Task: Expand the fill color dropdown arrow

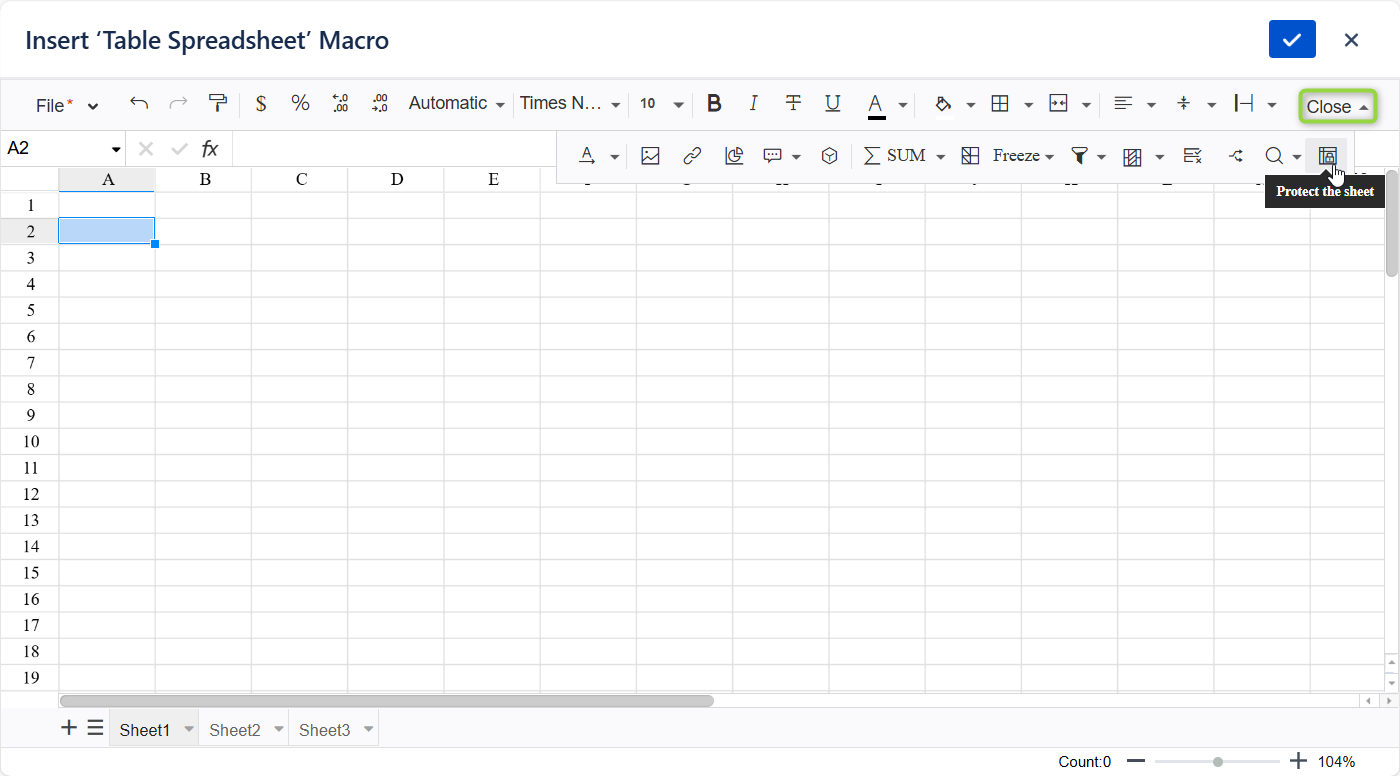Action: (970, 105)
